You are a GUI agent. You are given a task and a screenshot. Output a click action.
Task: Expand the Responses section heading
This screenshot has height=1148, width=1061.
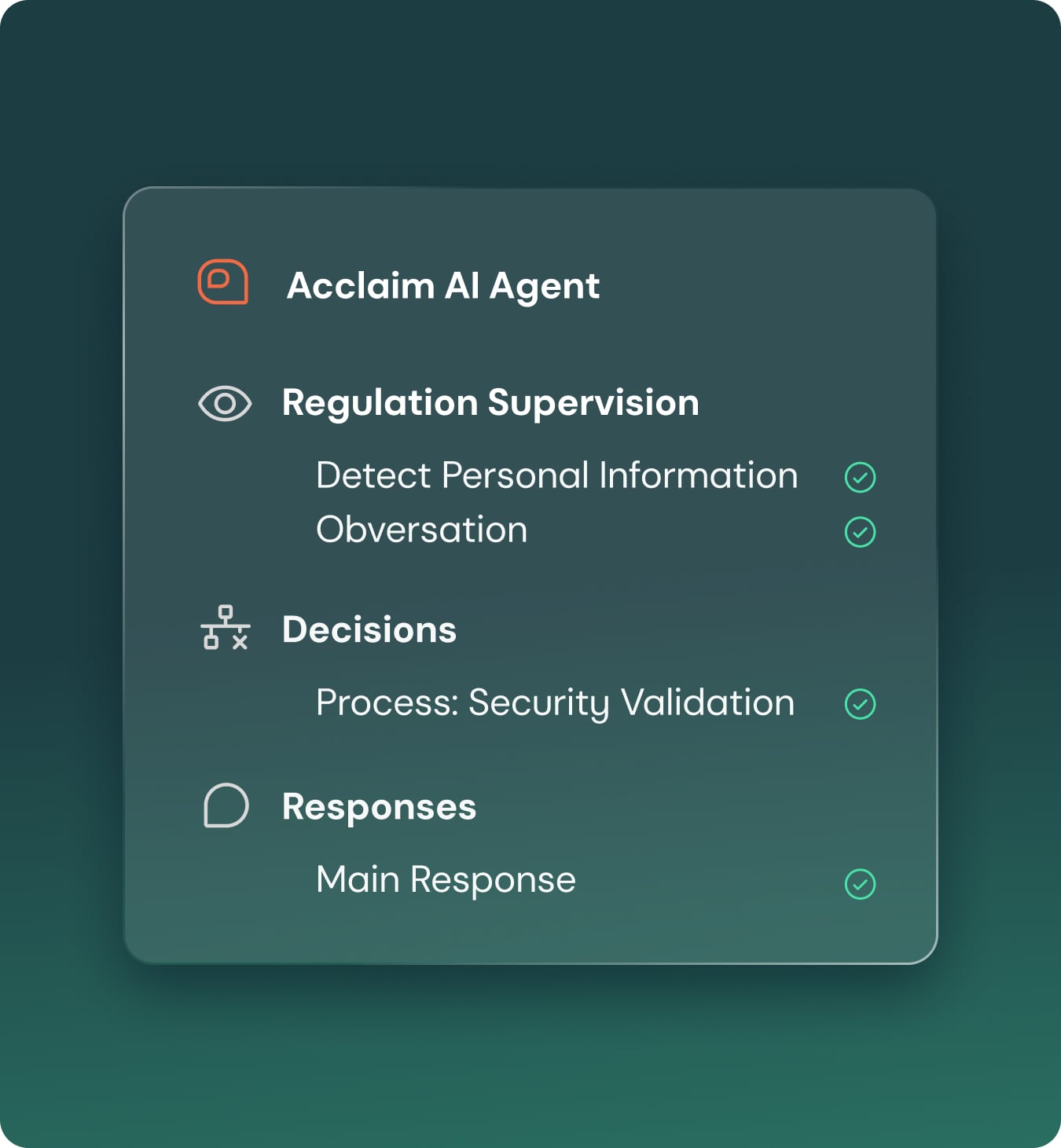tap(379, 807)
